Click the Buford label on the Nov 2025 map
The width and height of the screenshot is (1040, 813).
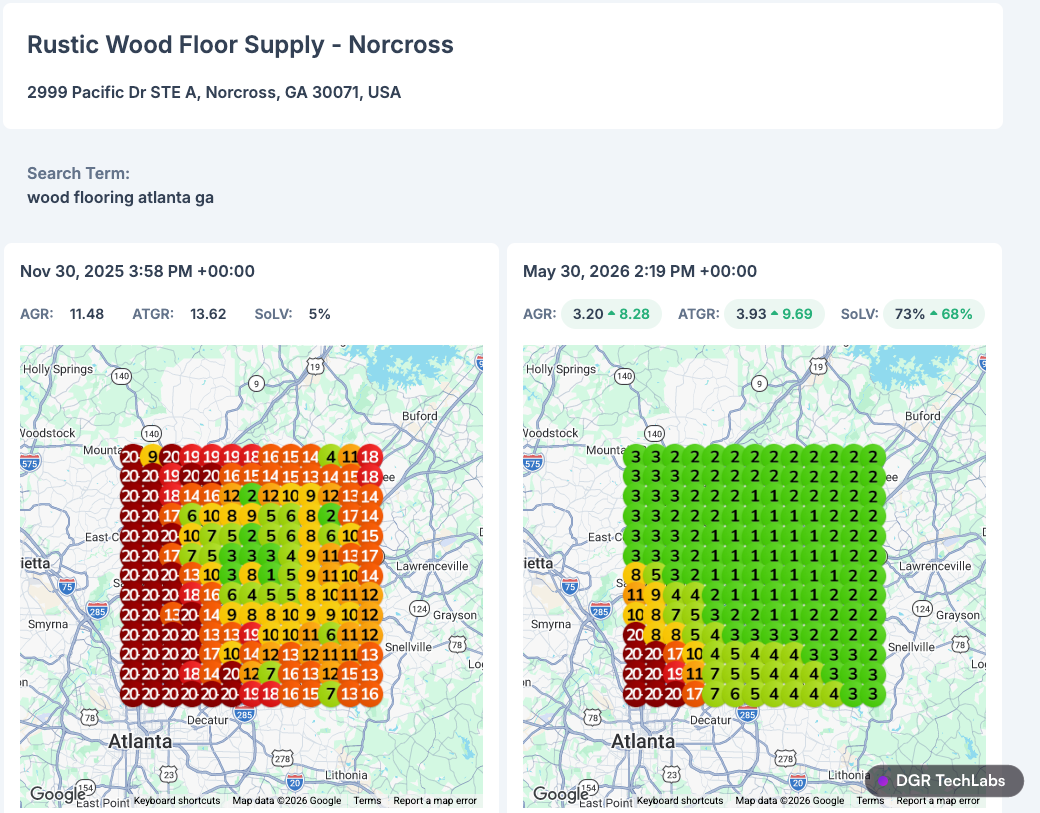click(419, 416)
